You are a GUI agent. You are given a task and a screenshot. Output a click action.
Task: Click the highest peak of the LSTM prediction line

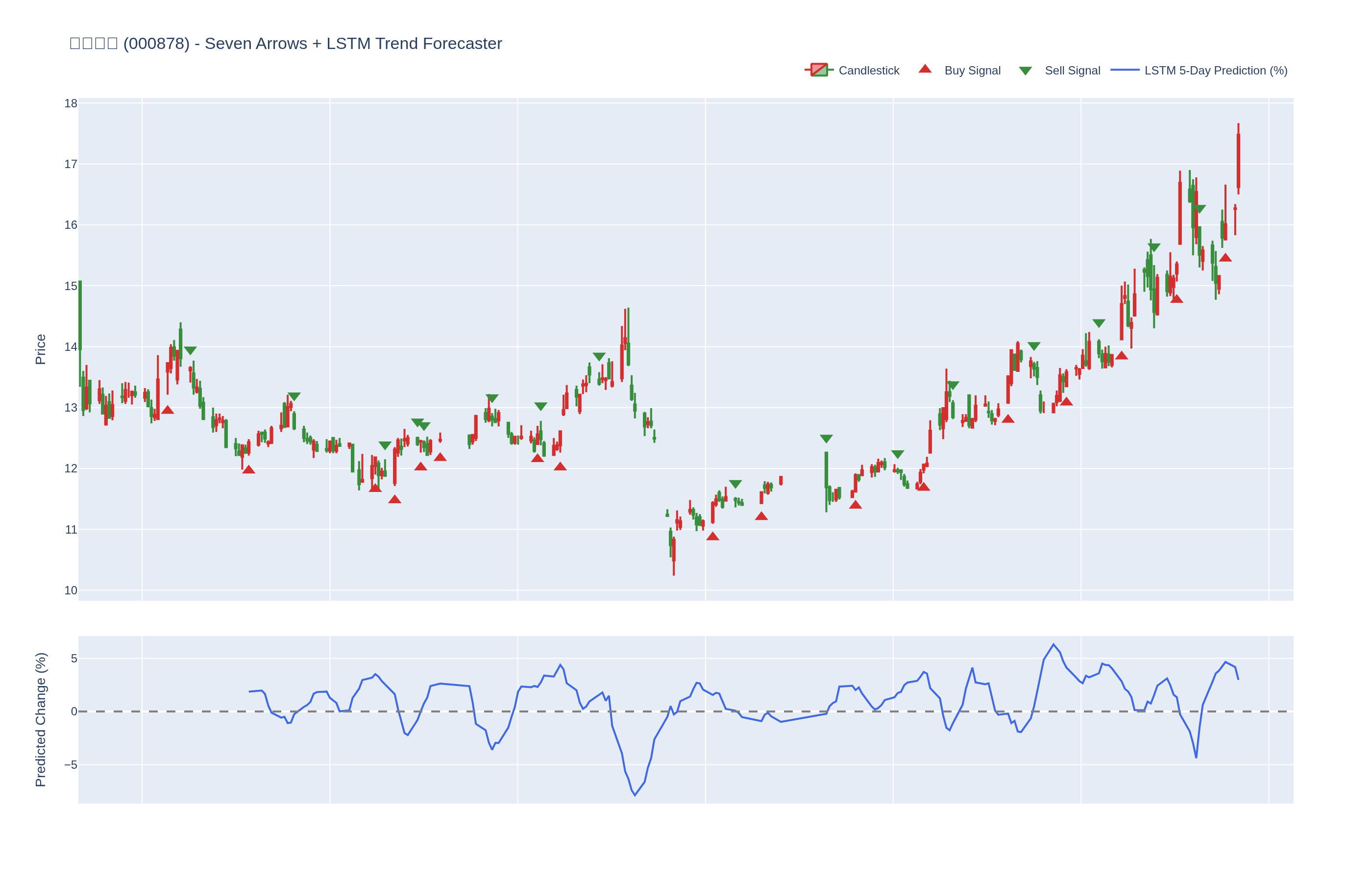[1053, 644]
